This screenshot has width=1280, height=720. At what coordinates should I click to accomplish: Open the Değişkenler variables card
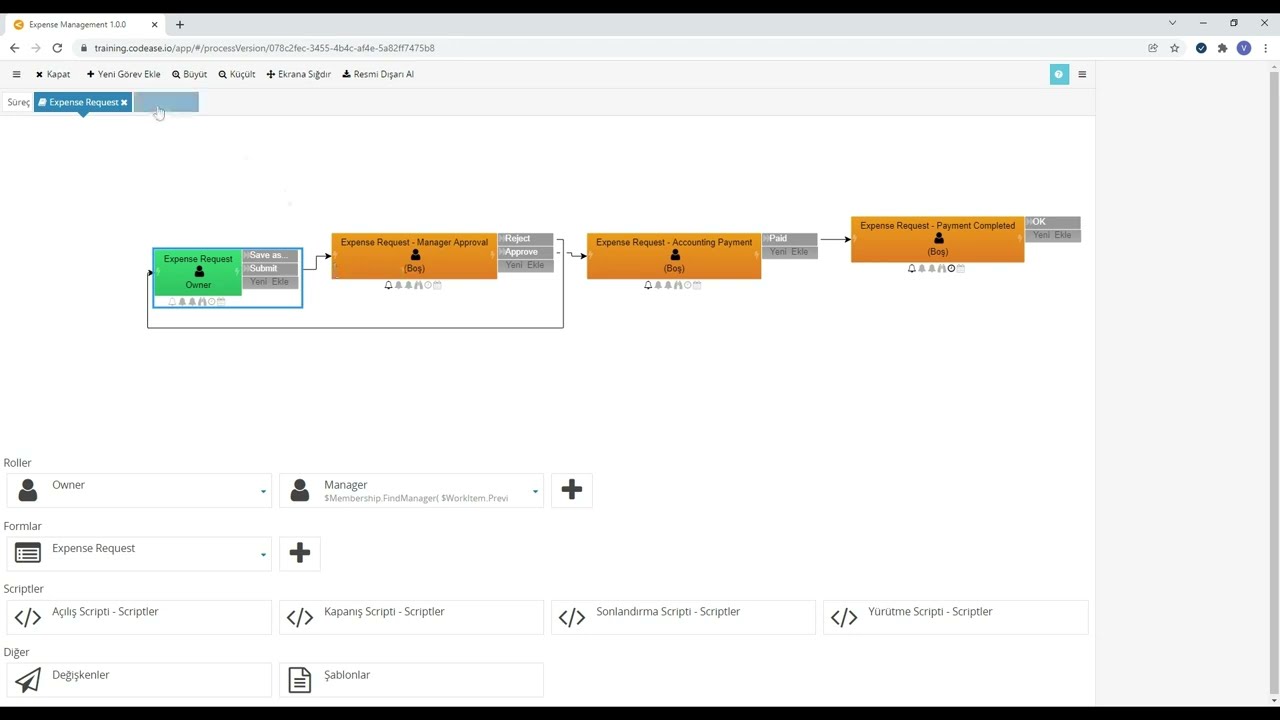(x=139, y=680)
